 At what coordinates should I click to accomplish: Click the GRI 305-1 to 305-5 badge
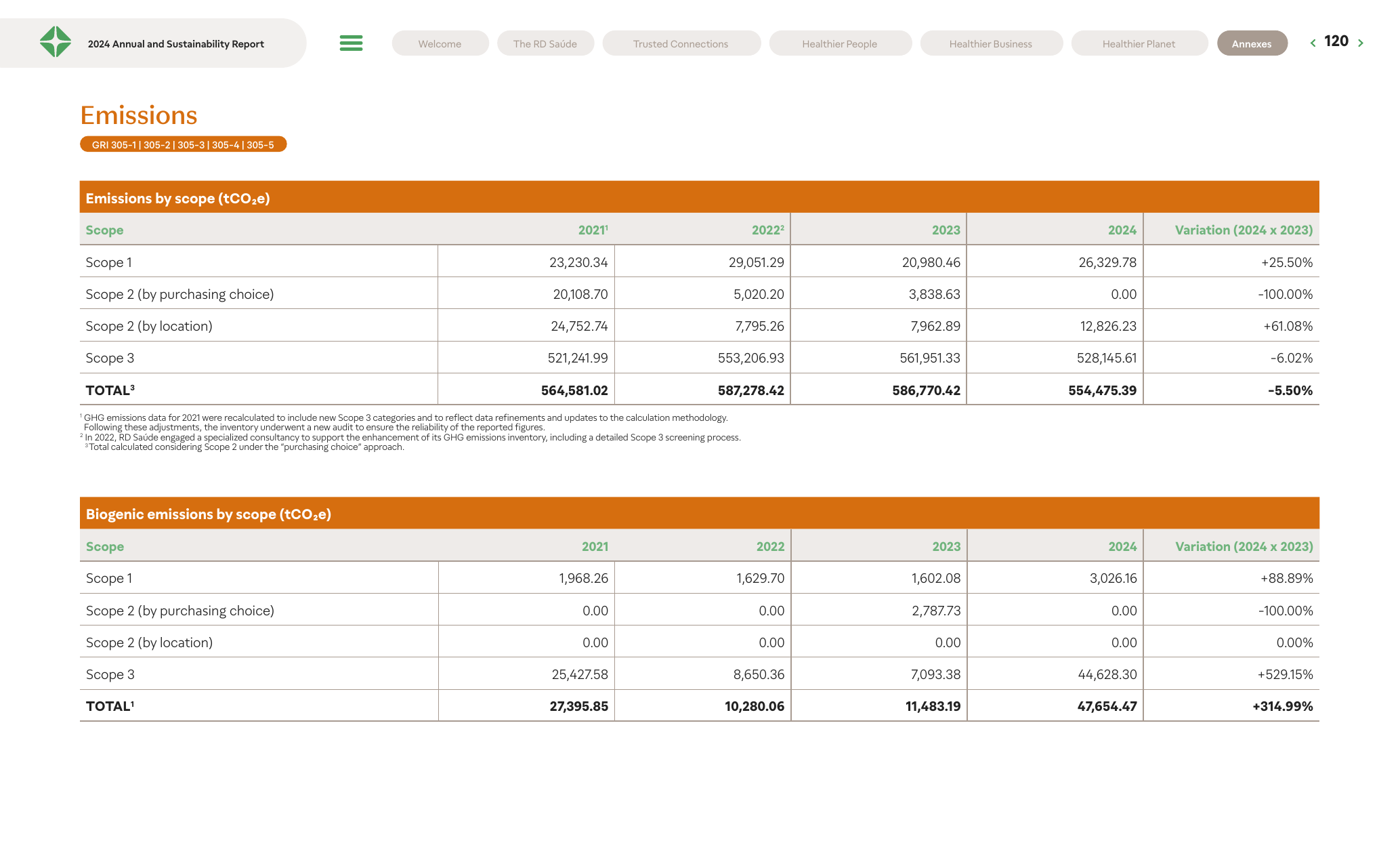point(183,144)
